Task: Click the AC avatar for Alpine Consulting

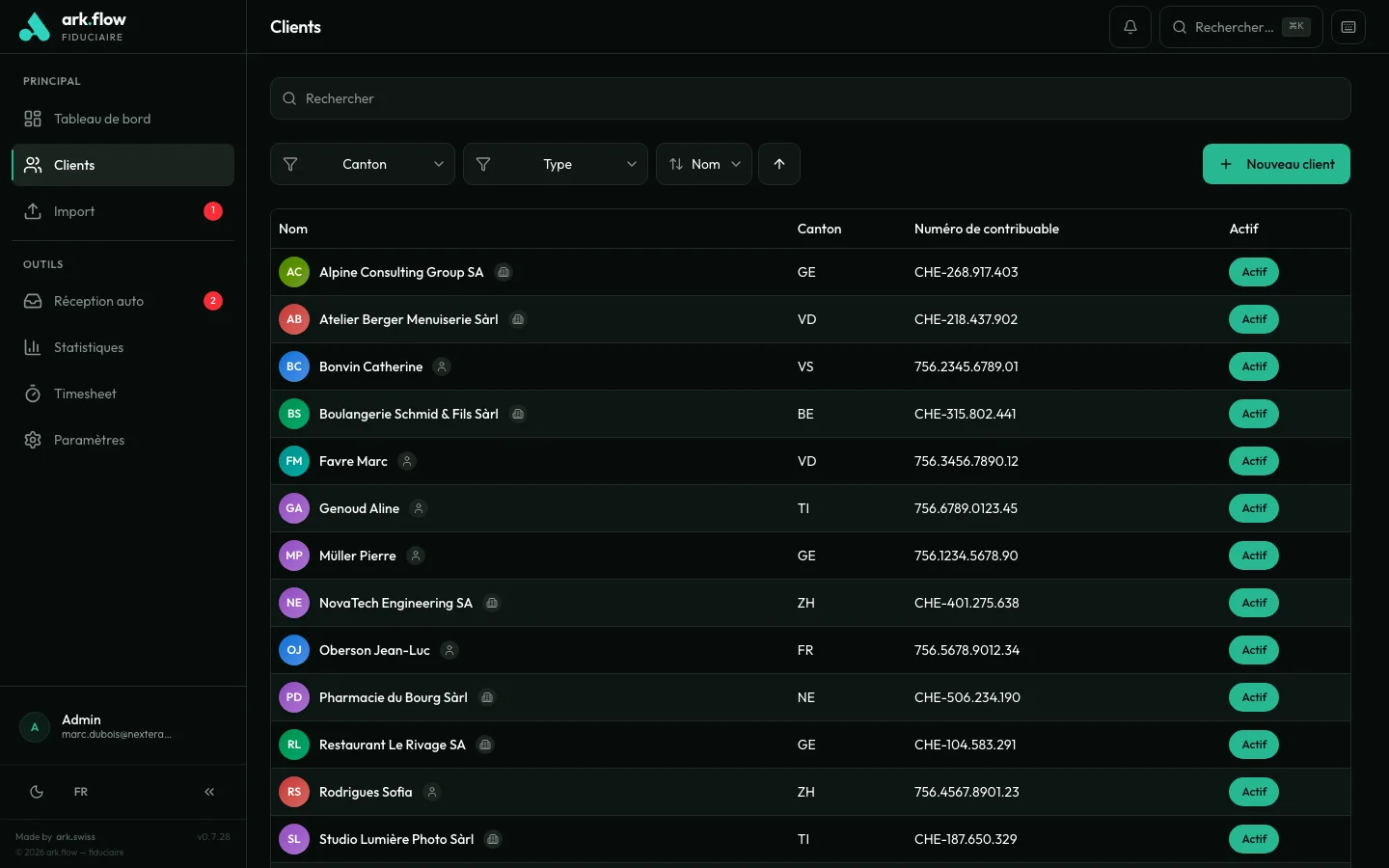Action: pos(294,272)
